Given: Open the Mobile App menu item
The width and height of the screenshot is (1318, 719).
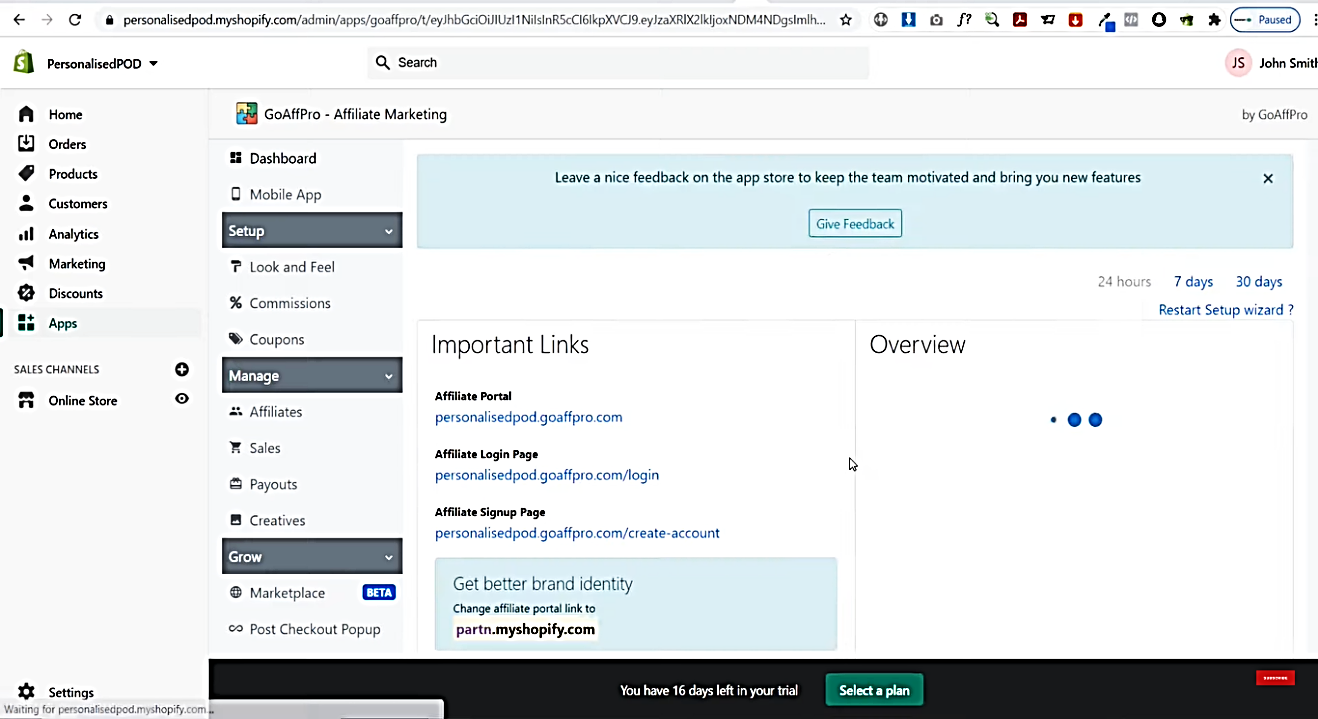Looking at the screenshot, I should (x=285, y=195).
